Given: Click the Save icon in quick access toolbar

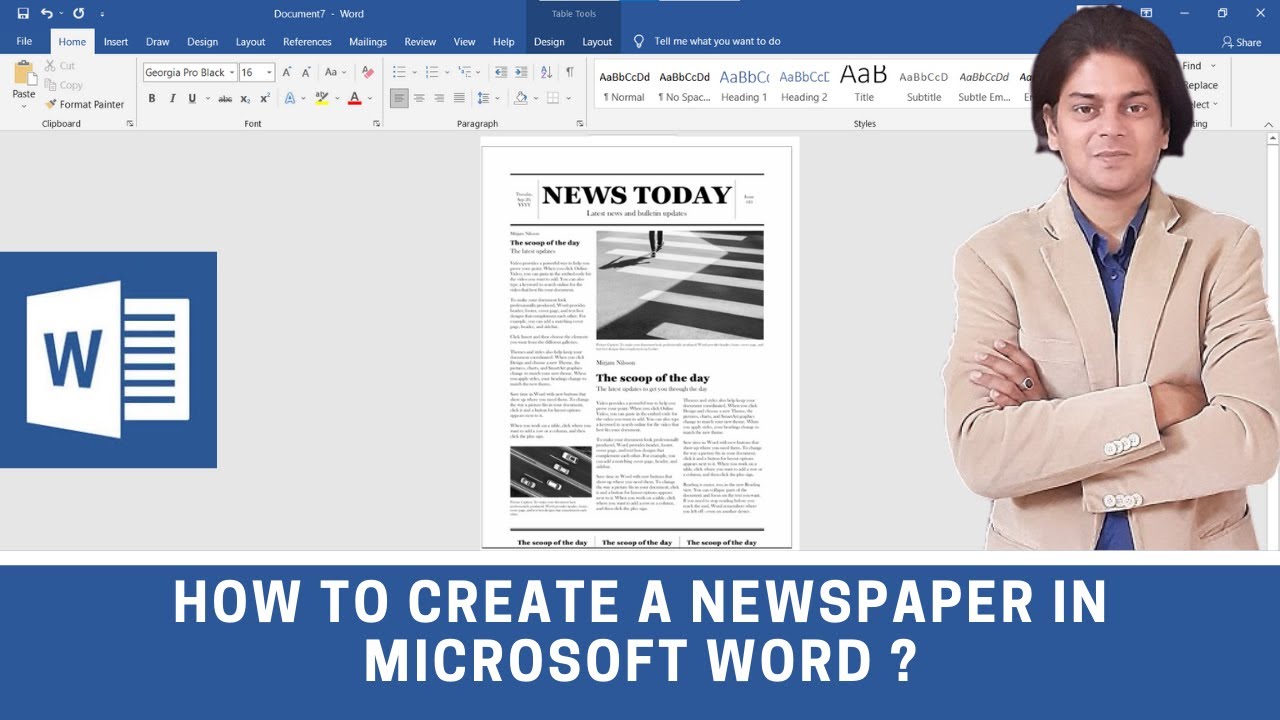Looking at the screenshot, I should pyautogui.click(x=23, y=13).
